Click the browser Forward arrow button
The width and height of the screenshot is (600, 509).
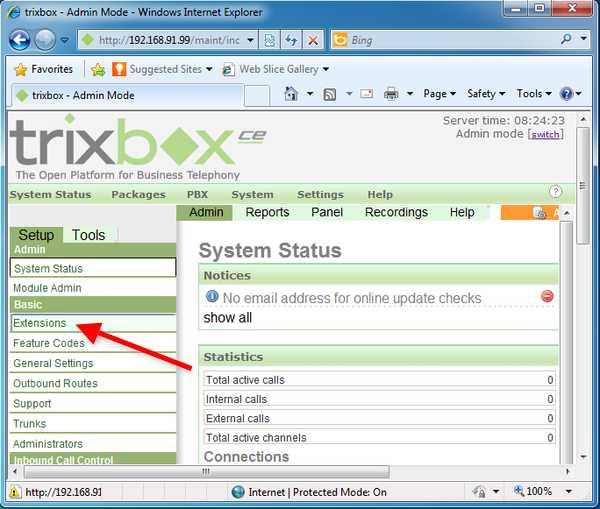tap(45, 40)
